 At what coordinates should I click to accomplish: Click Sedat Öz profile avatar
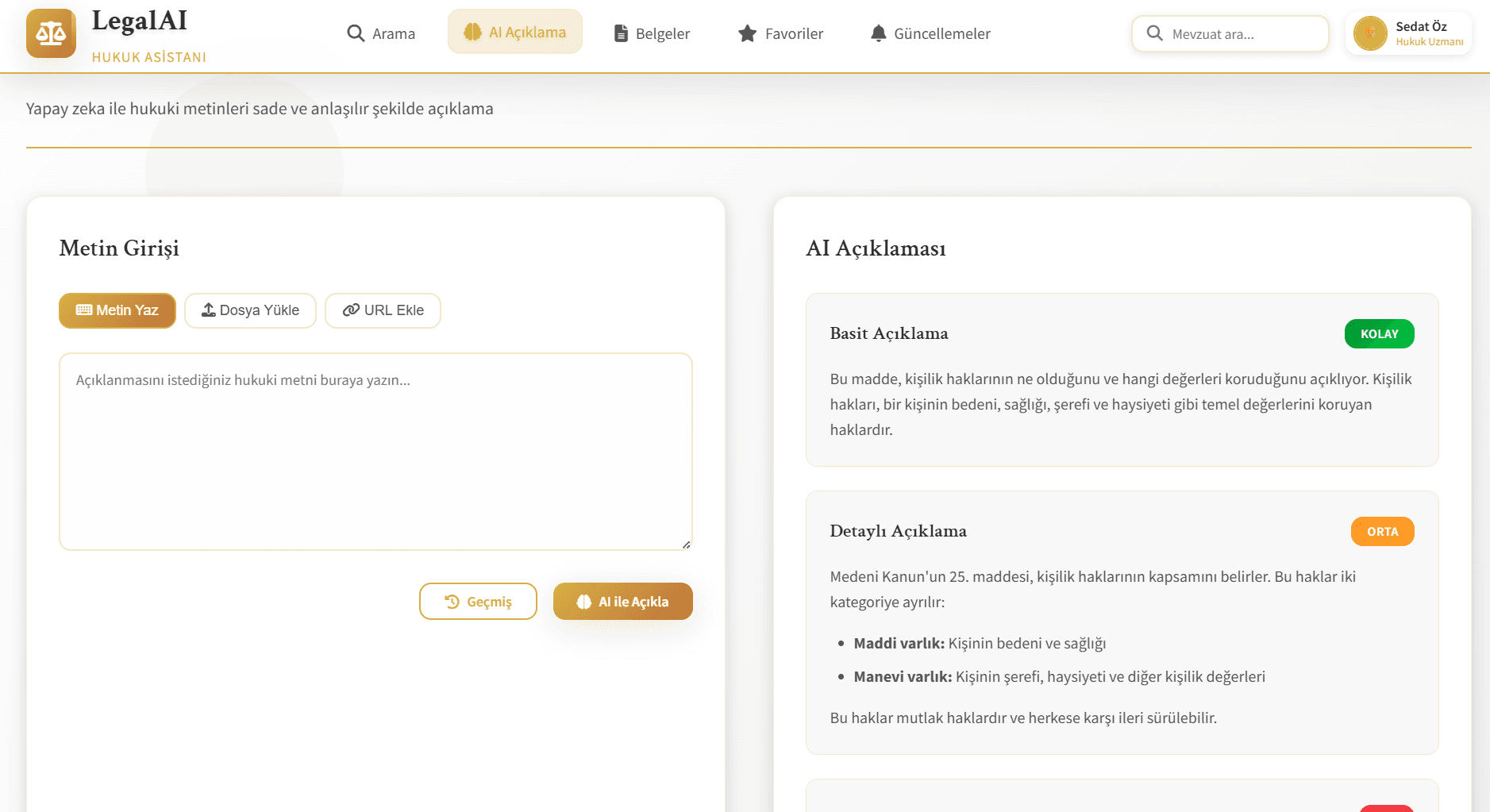pos(1369,33)
